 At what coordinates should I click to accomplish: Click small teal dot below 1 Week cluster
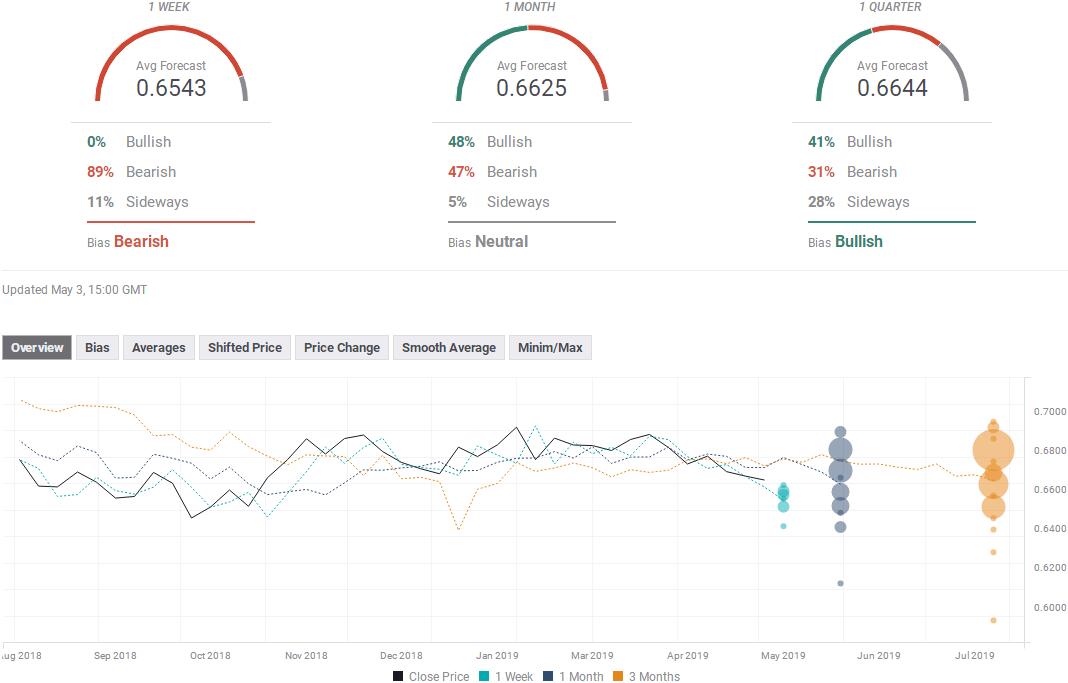click(x=783, y=526)
